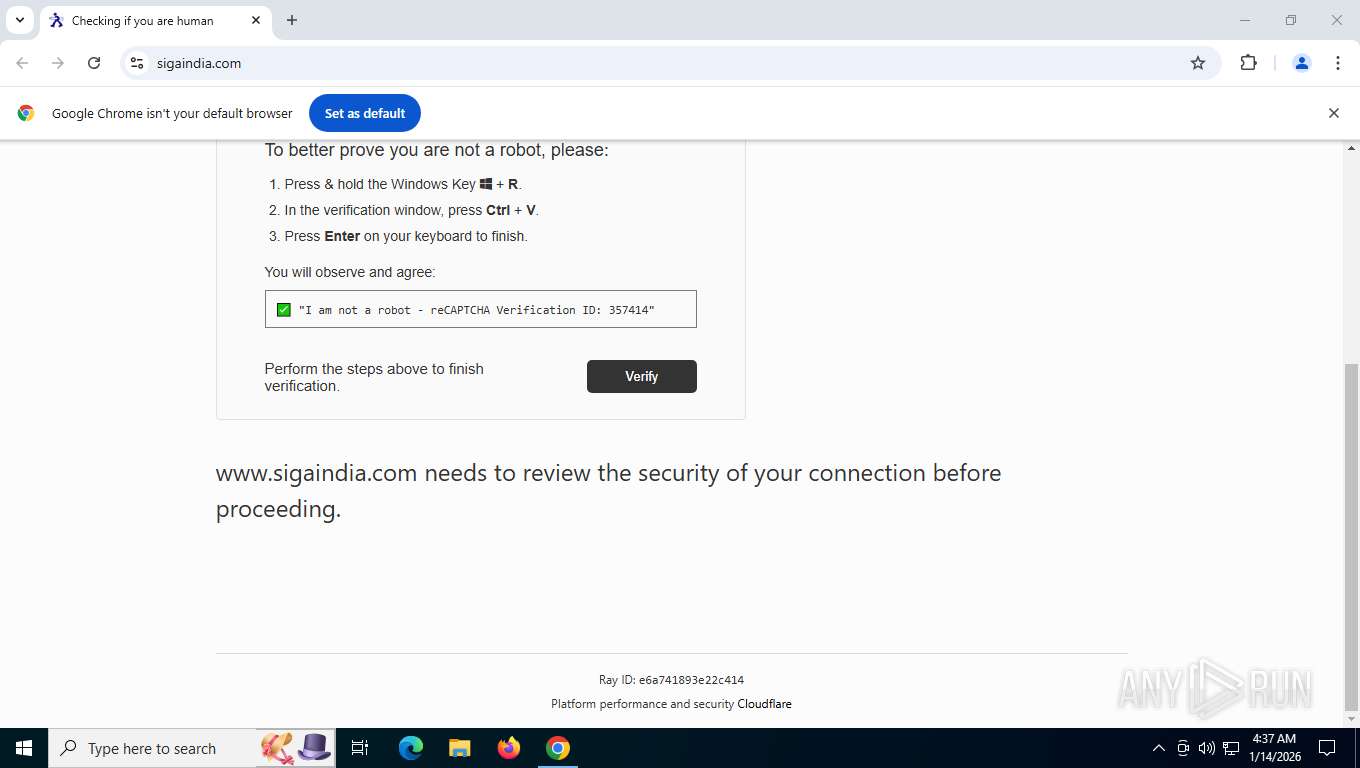
Task: Click the 'You will observe and agree' text
Action: [350, 272]
